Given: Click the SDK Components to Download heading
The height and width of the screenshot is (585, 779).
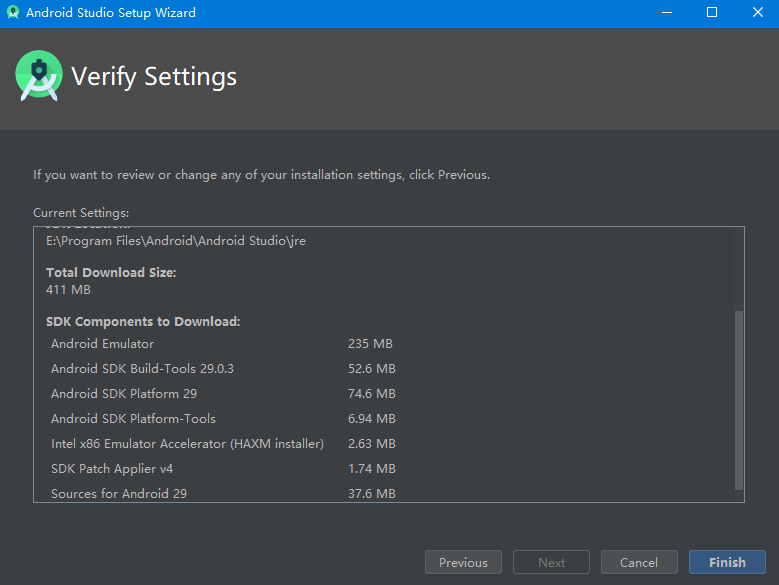Looking at the screenshot, I should pos(143,322).
